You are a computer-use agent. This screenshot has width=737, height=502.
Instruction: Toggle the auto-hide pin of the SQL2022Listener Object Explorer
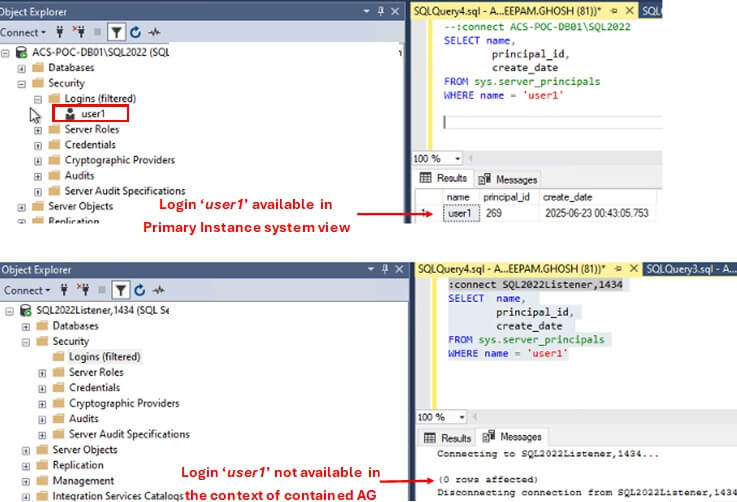(x=385, y=269)
